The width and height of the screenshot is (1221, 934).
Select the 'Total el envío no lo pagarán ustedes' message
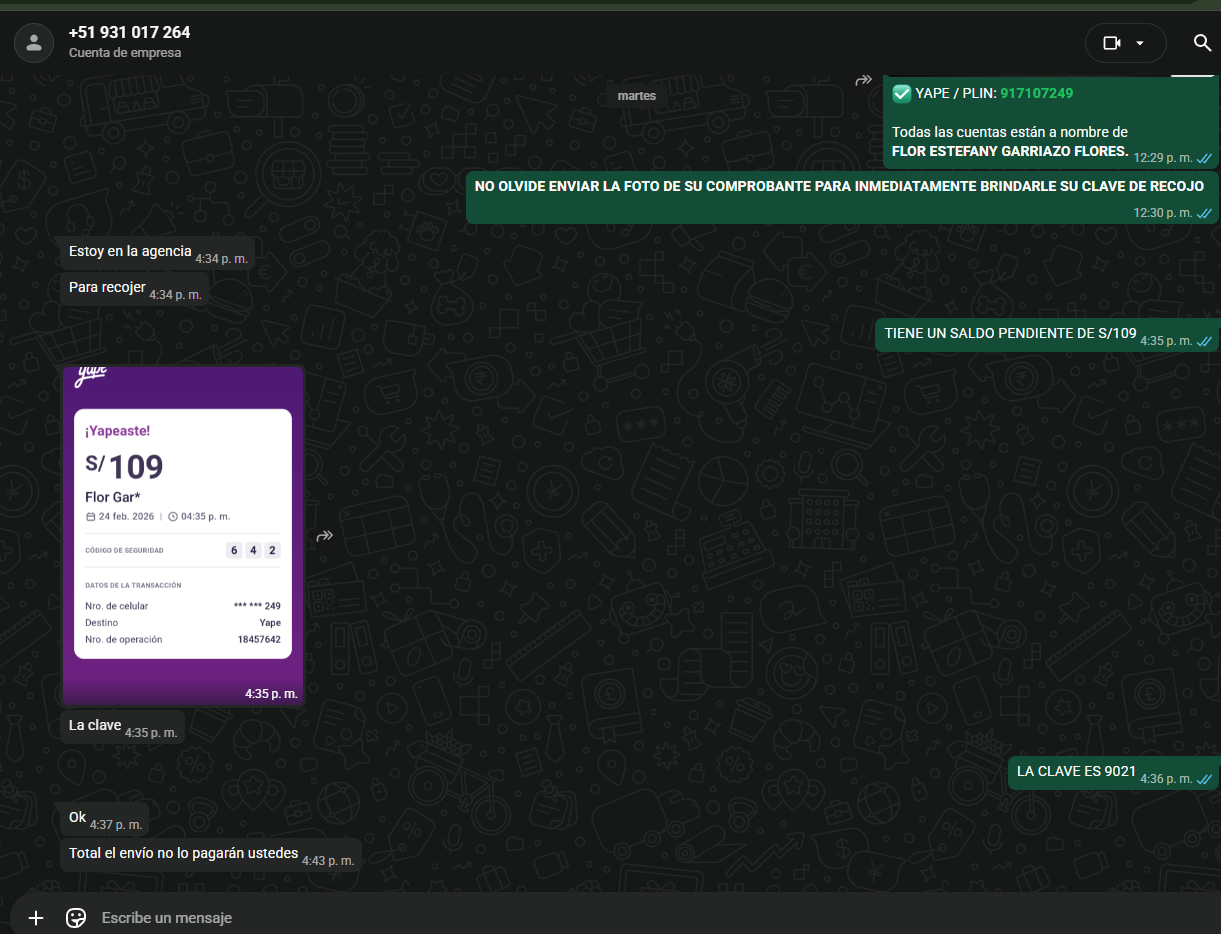point(183,854)
